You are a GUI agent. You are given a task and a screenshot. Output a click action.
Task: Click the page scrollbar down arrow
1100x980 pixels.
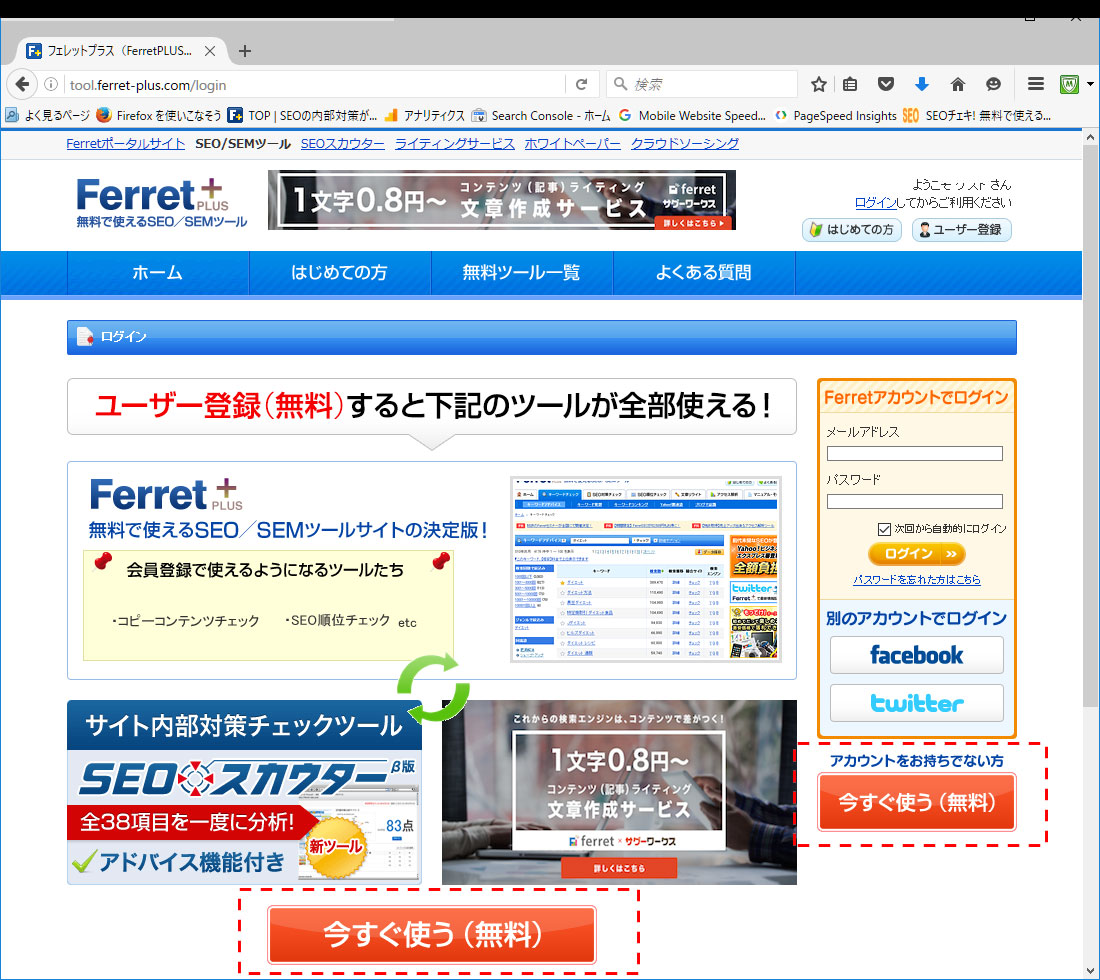click(x=1090, y=971)
